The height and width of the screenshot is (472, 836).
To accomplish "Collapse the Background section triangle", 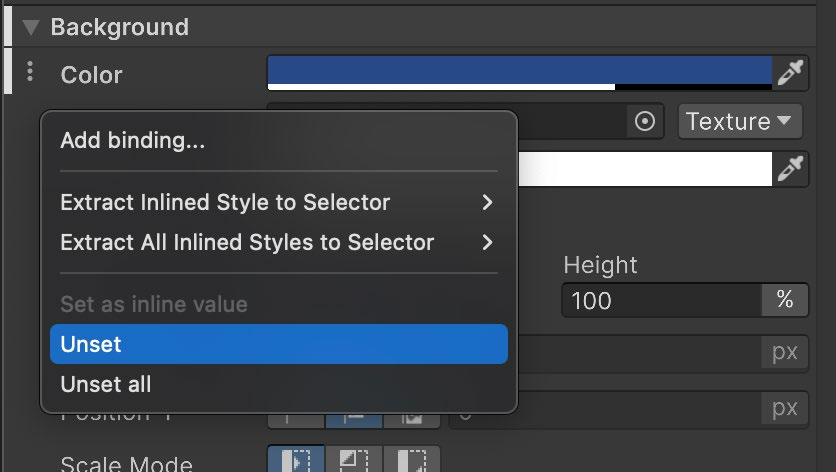I will pyautogui.click(x=31, y=27).
